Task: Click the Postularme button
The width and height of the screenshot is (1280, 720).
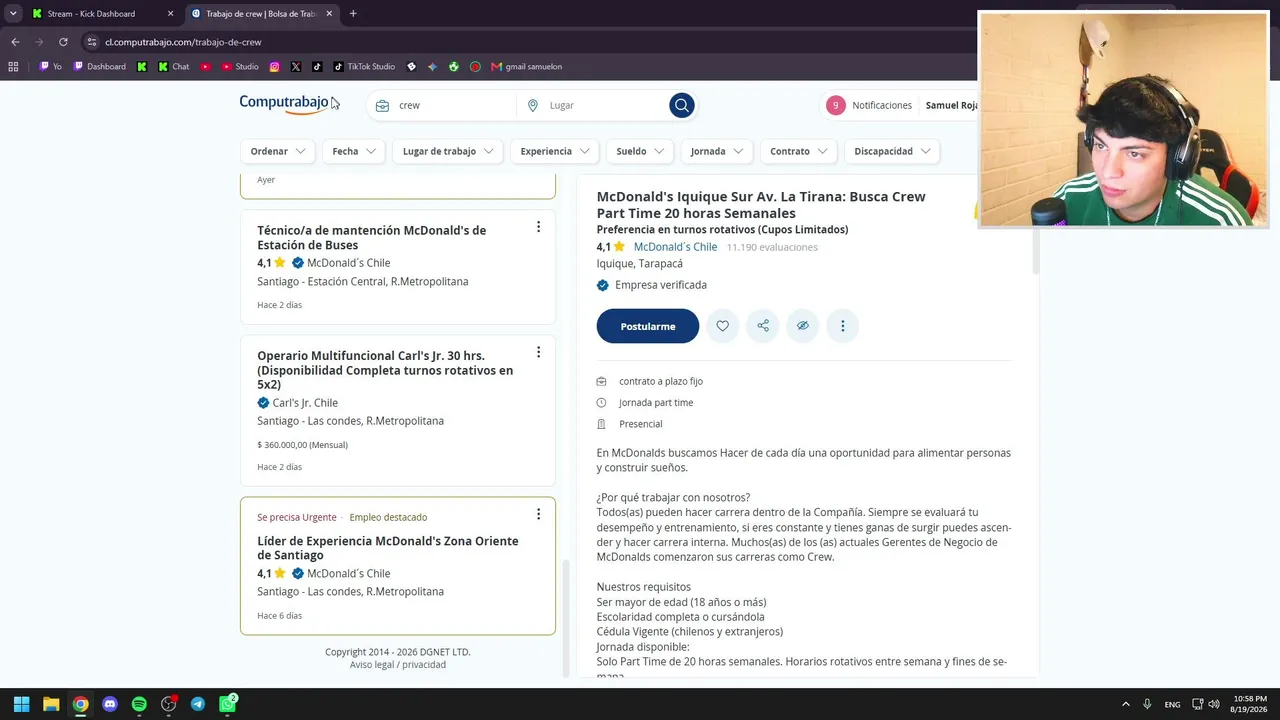Action: 648,326
